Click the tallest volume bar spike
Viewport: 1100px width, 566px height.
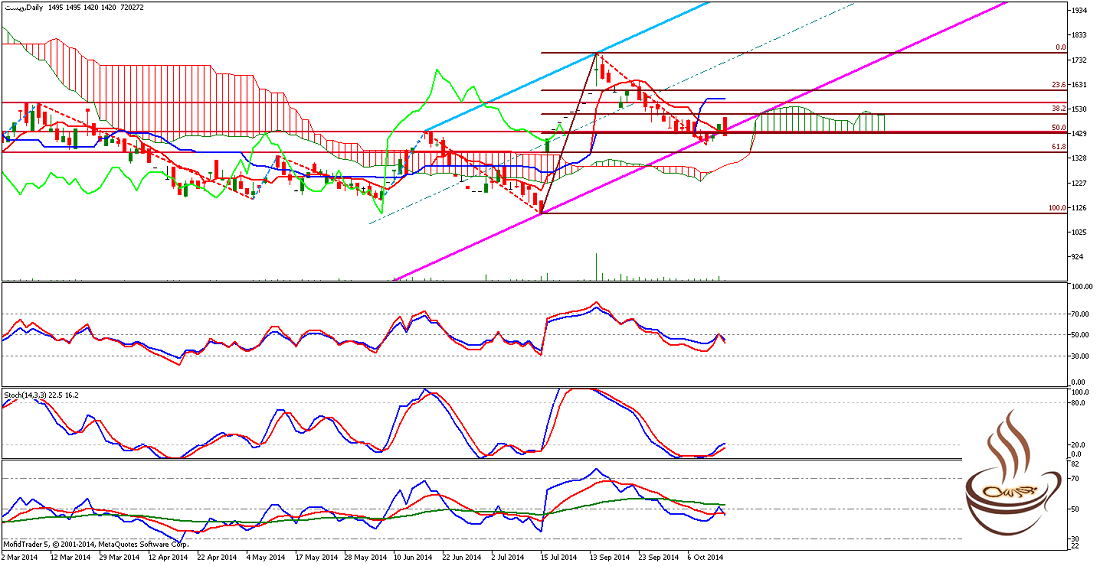tap(597, 267)
